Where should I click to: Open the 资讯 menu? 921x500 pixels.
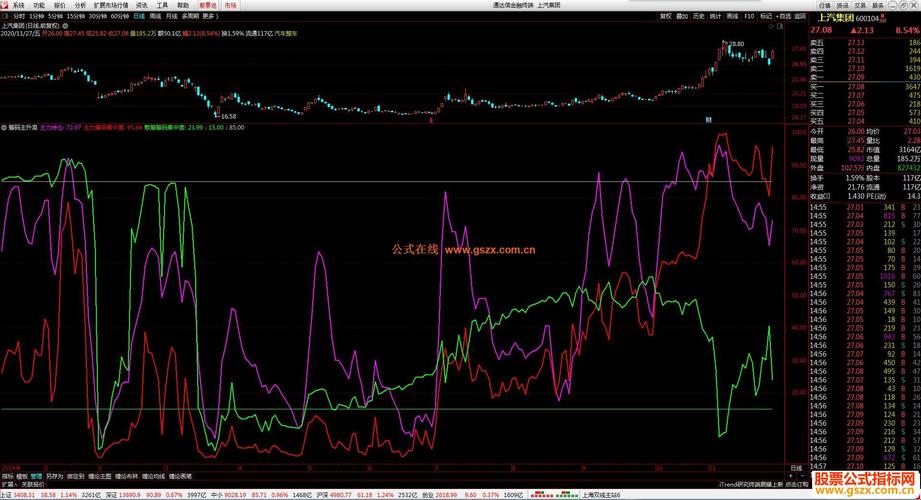(142, 5)
